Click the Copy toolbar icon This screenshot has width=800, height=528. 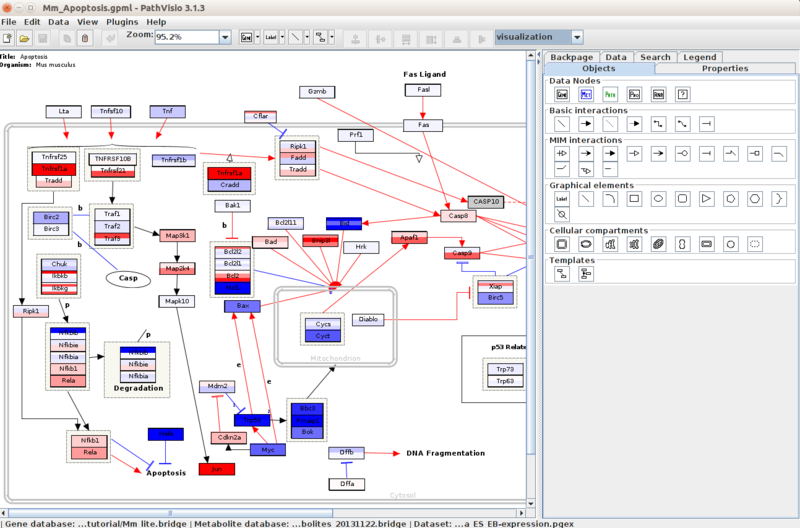[67, 38]
